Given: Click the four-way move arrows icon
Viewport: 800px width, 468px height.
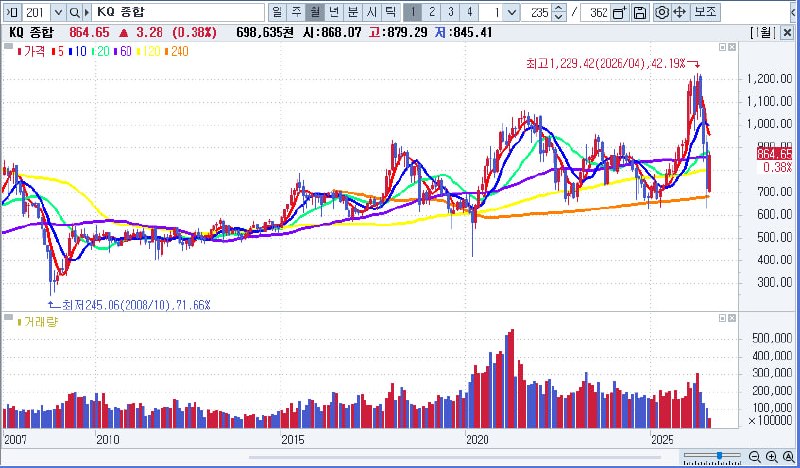Looking at the screenshot, I should click(680, 13).
